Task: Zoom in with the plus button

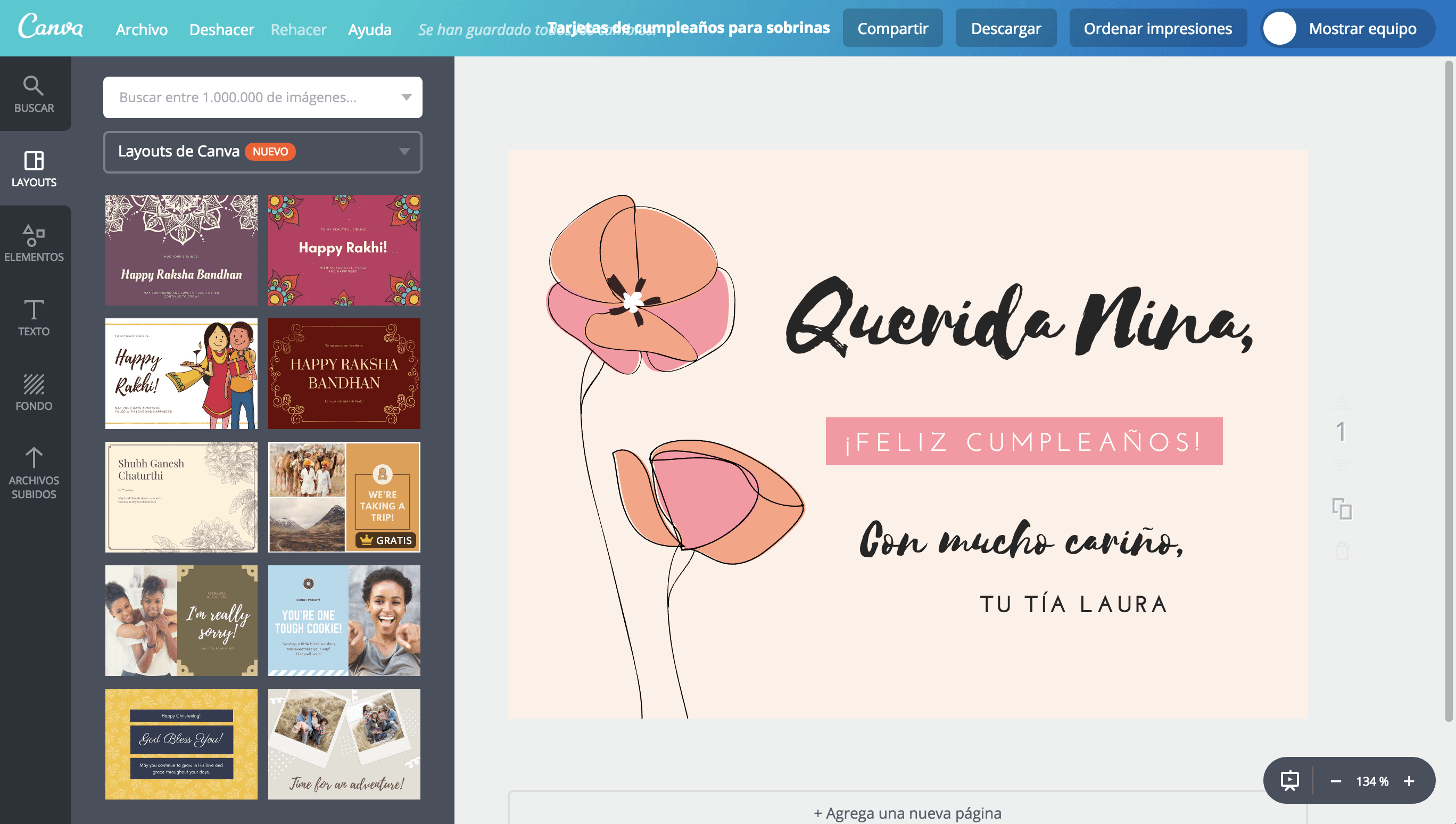Action: click(1409, 781)
